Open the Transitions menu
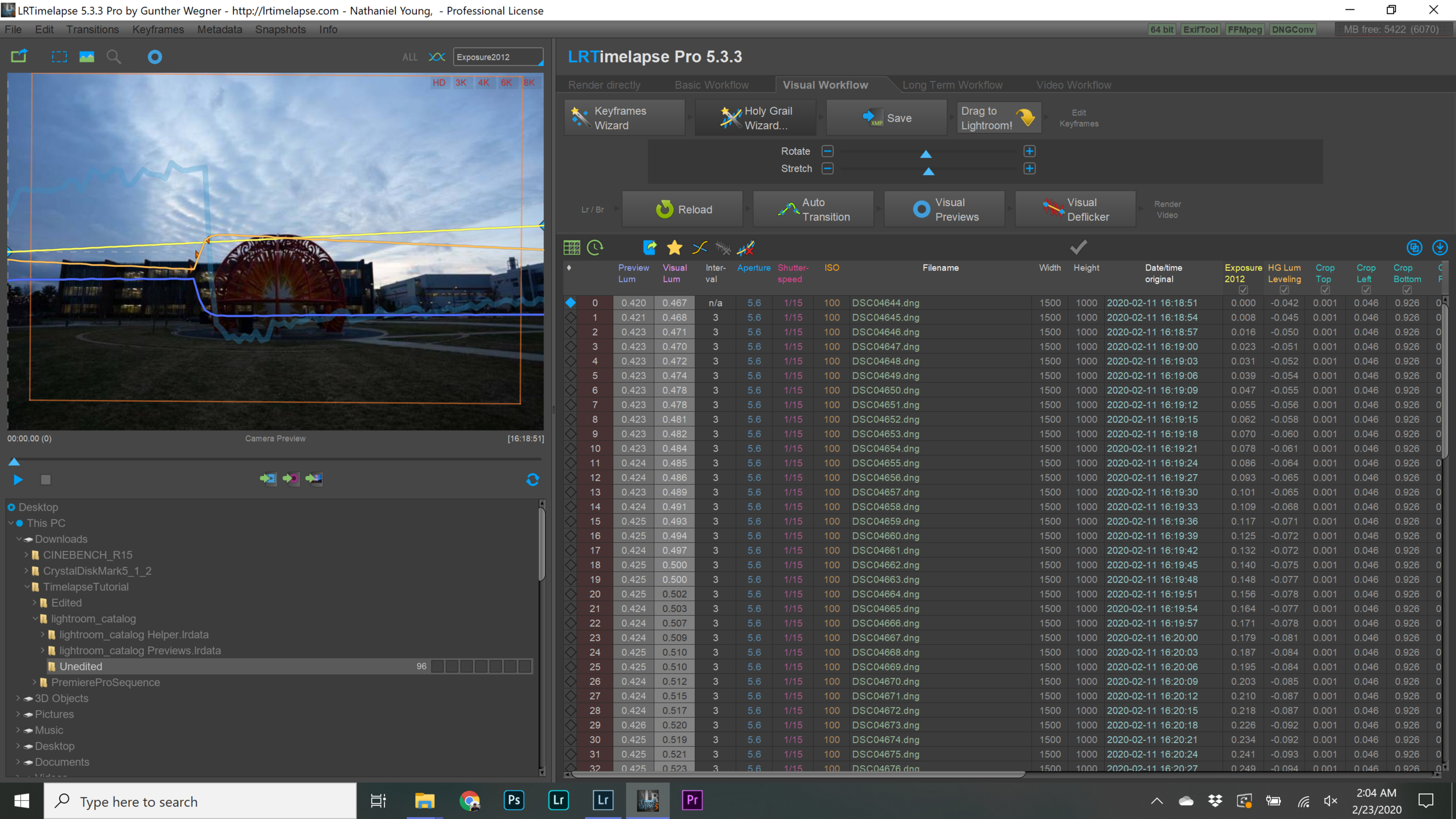Screen dimensions: 1456x819 pyautogui.click(x=92, y=29)
